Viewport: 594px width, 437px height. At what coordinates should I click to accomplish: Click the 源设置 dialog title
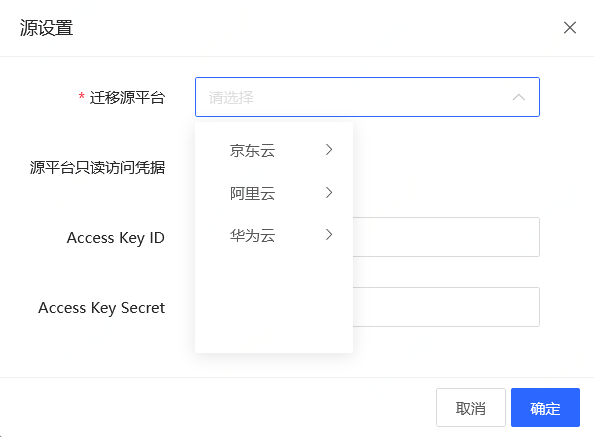tap(46, 28)
